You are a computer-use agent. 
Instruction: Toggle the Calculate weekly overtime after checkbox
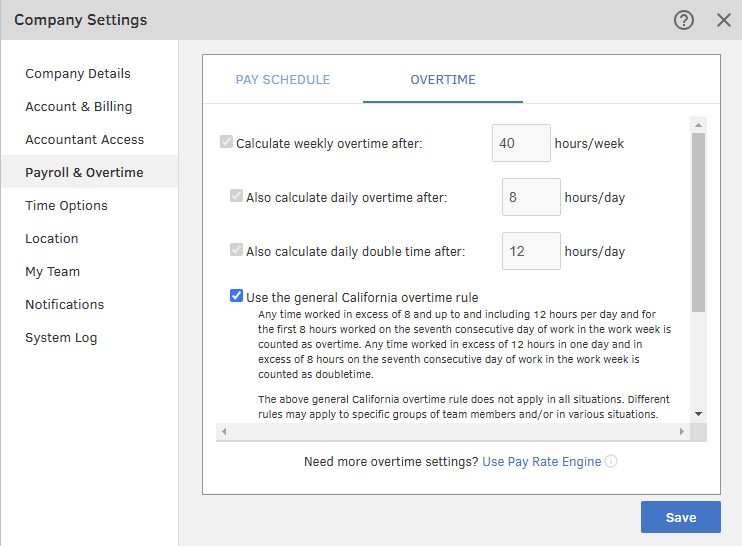click(x=226, y=141)
